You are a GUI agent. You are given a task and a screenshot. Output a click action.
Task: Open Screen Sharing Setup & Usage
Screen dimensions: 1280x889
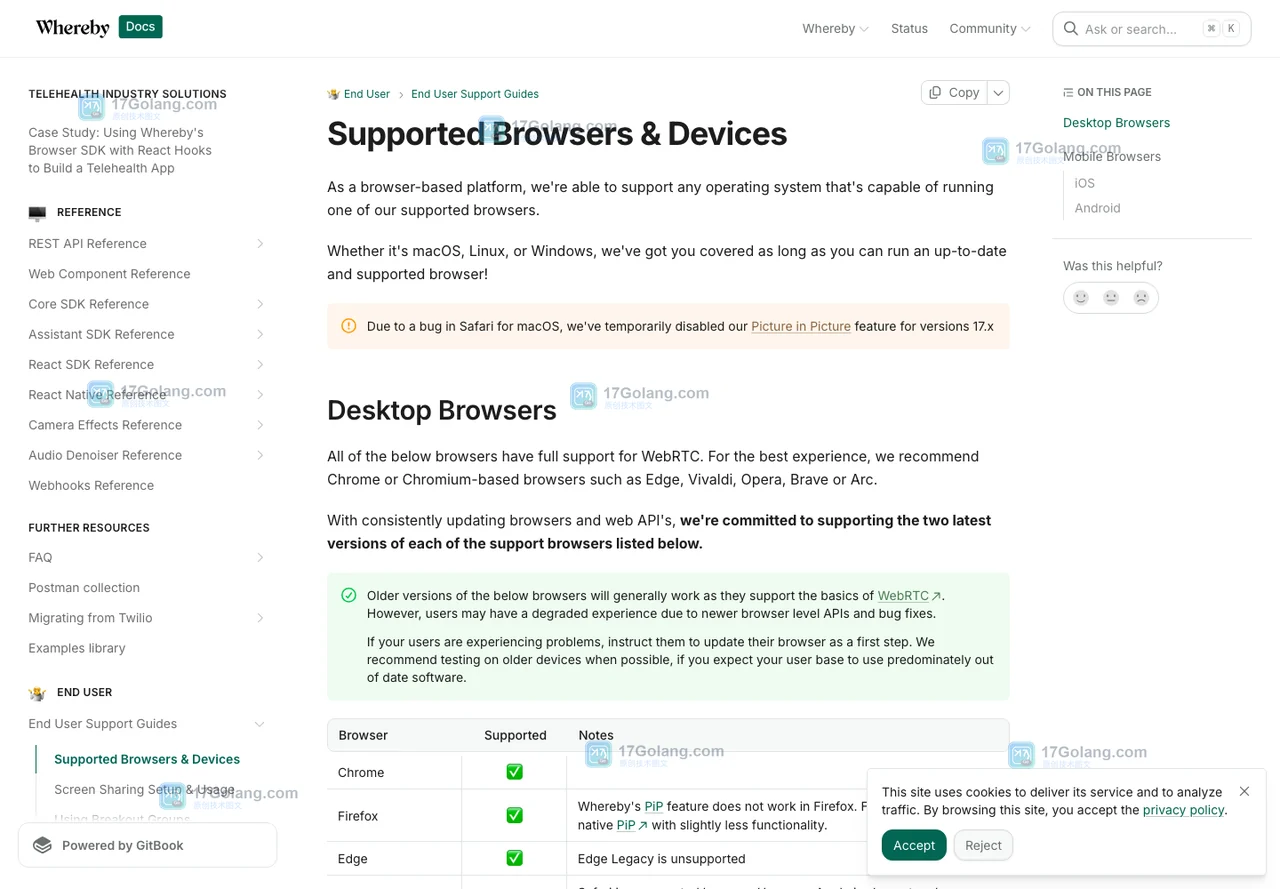[144, 790]
